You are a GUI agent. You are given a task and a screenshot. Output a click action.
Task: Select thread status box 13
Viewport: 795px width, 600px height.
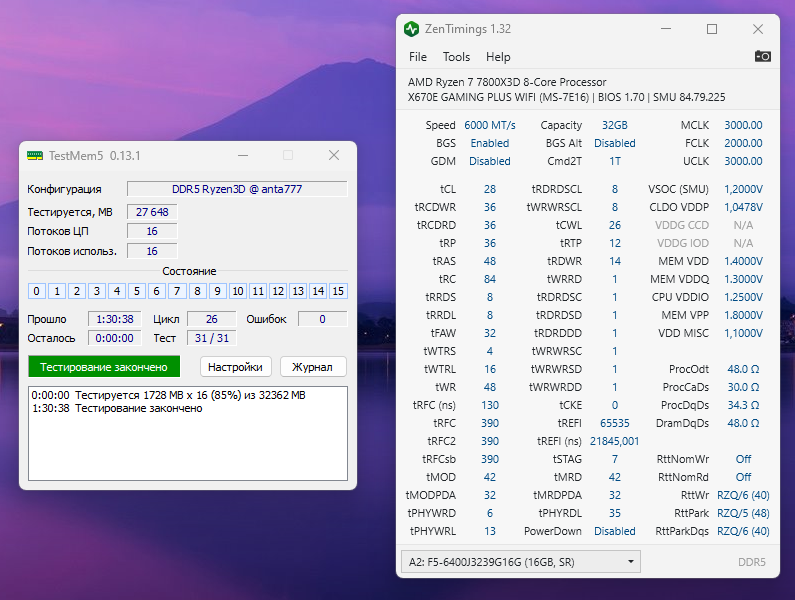(x=298, y=291)
